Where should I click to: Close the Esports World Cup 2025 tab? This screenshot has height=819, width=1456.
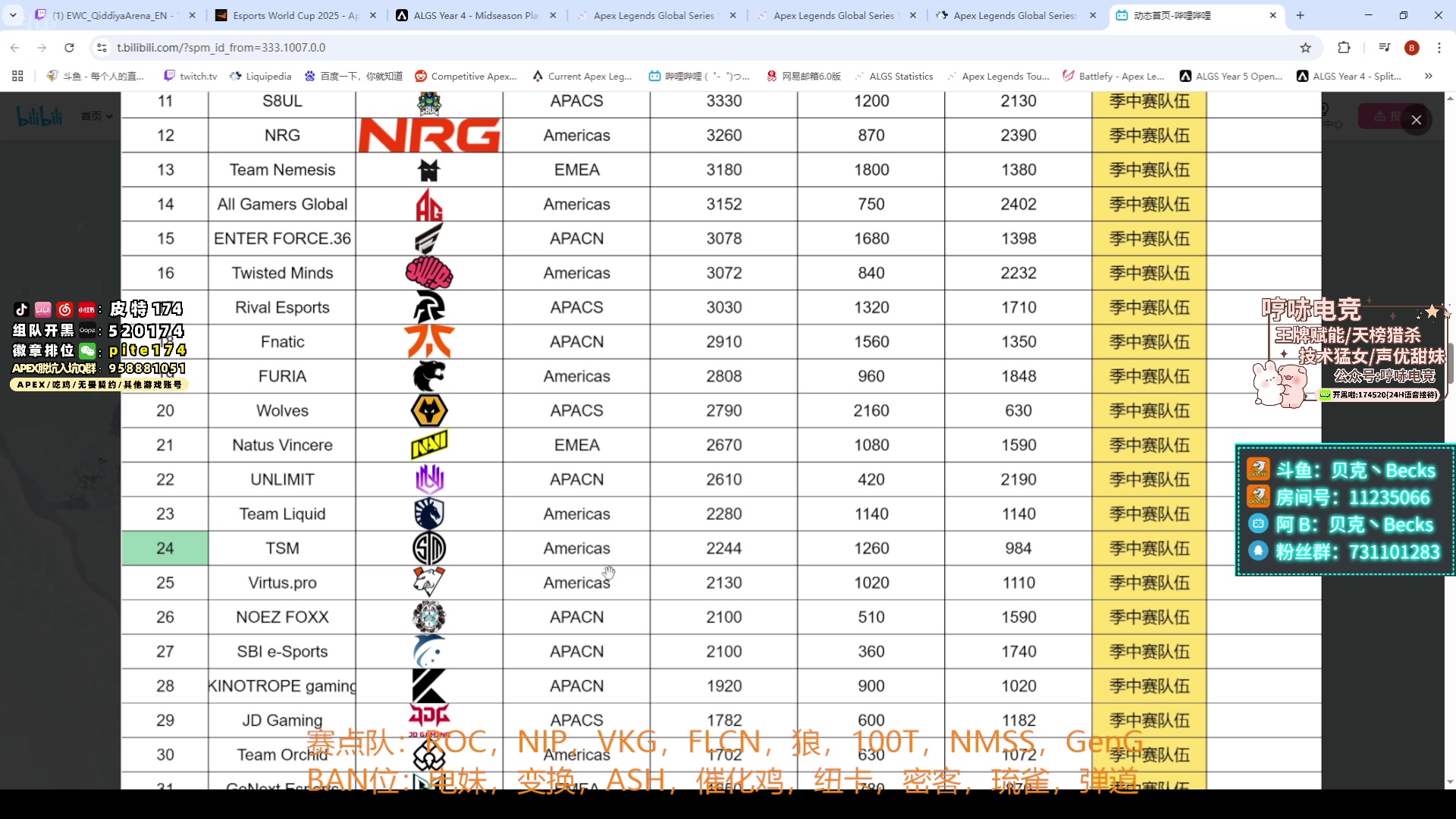tap(372, 15)
